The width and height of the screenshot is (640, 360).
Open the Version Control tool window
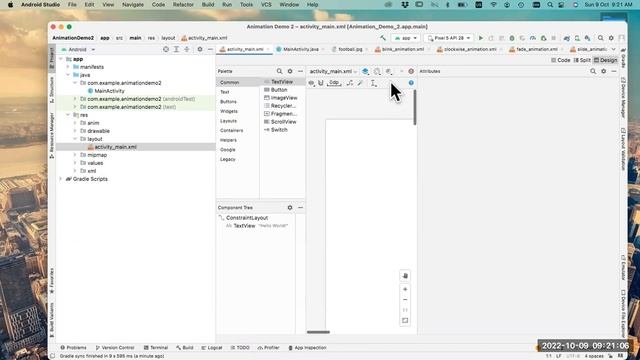coord(115,348)
